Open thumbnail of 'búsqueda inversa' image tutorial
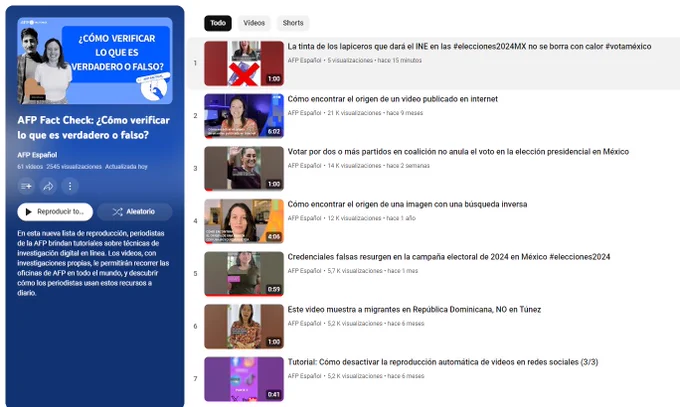The width and height of the screenshot is (680, 407). click(x=244, y=221)
